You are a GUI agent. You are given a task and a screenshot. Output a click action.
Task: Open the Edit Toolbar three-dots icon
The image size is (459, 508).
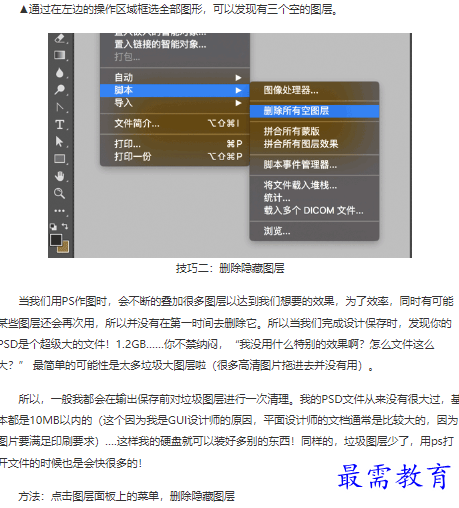(60, 211)
